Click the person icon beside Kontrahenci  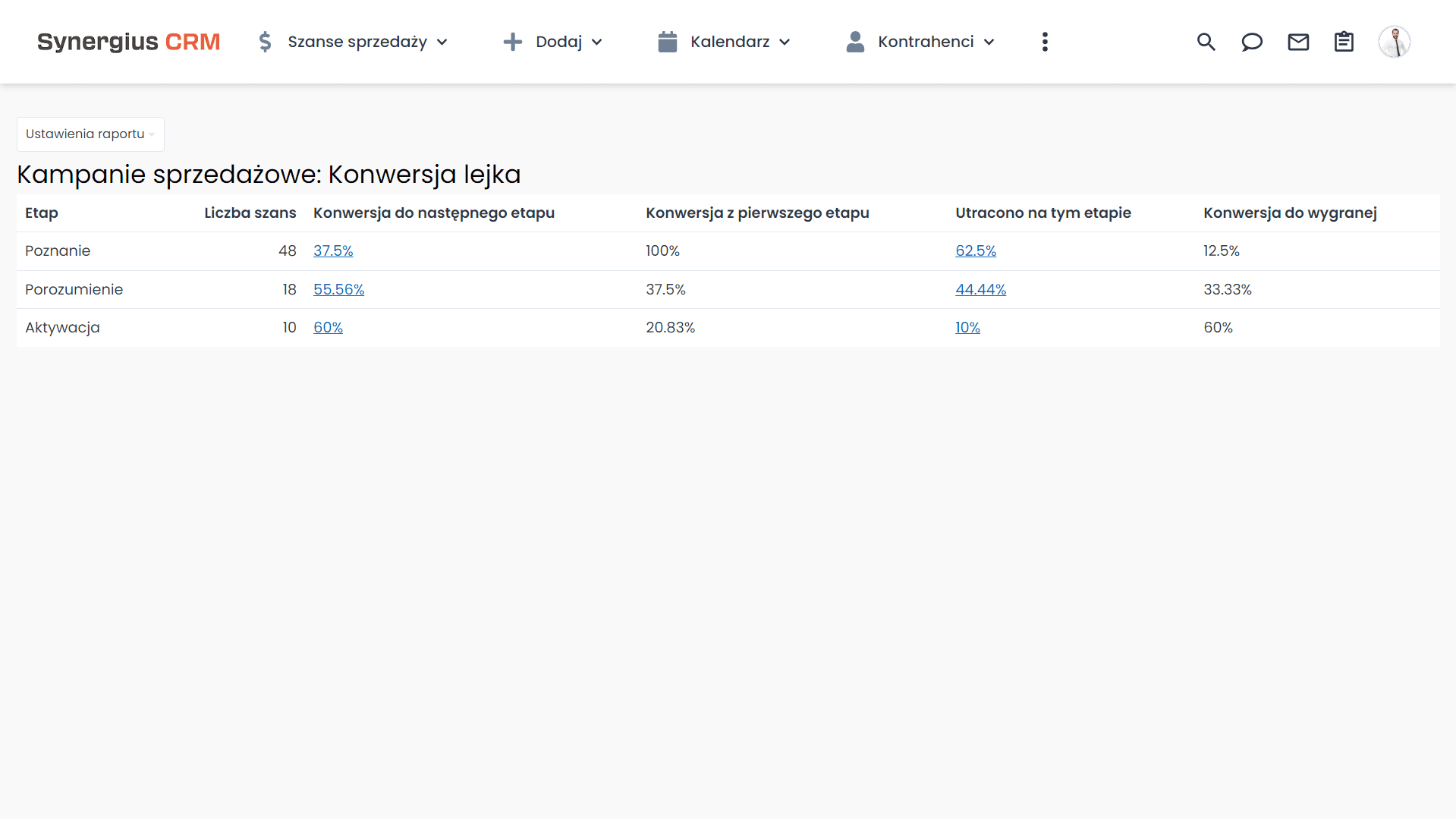(x=855, y=42)
